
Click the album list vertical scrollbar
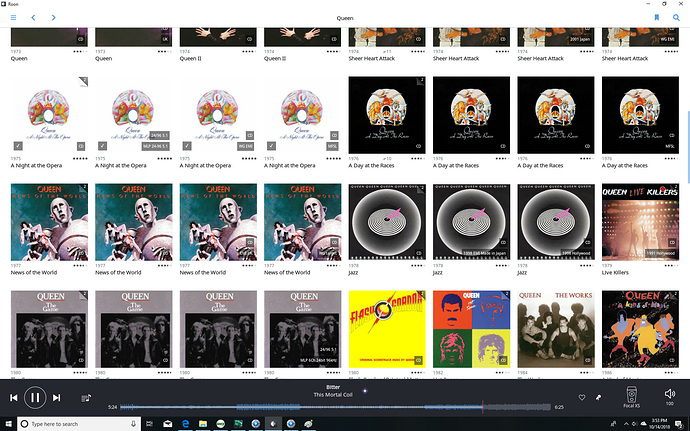pyautogui.click(x=688, y=147)
